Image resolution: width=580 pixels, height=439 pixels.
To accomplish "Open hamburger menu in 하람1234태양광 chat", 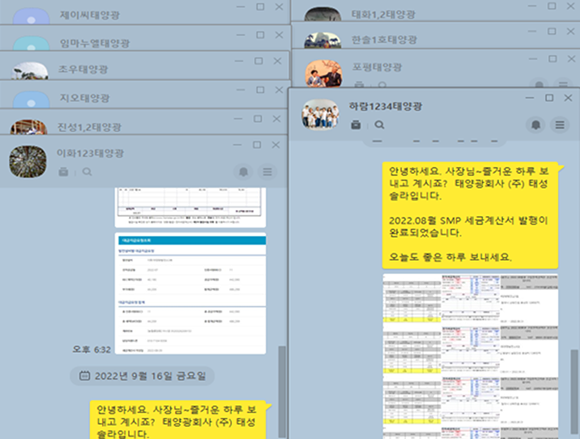I will [x=560, y=125].
